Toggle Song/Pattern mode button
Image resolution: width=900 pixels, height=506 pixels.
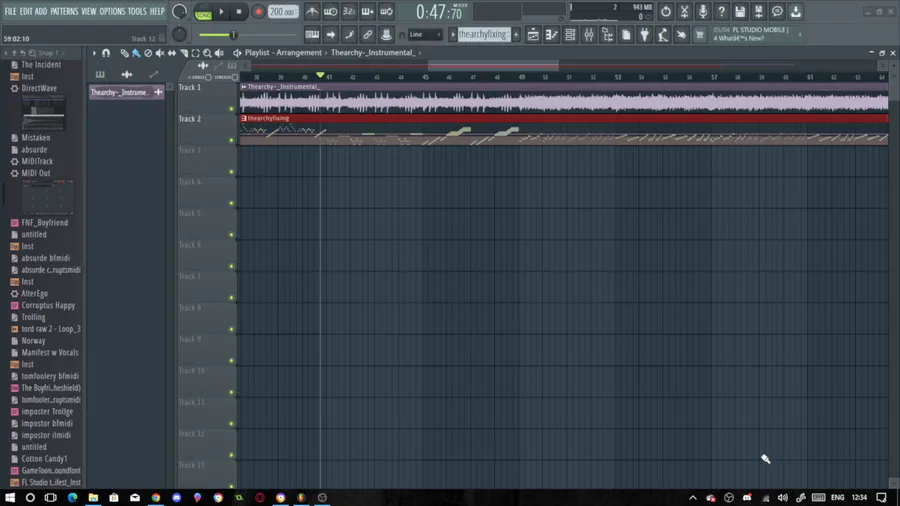pyautogui.click(x=203, y=11)
